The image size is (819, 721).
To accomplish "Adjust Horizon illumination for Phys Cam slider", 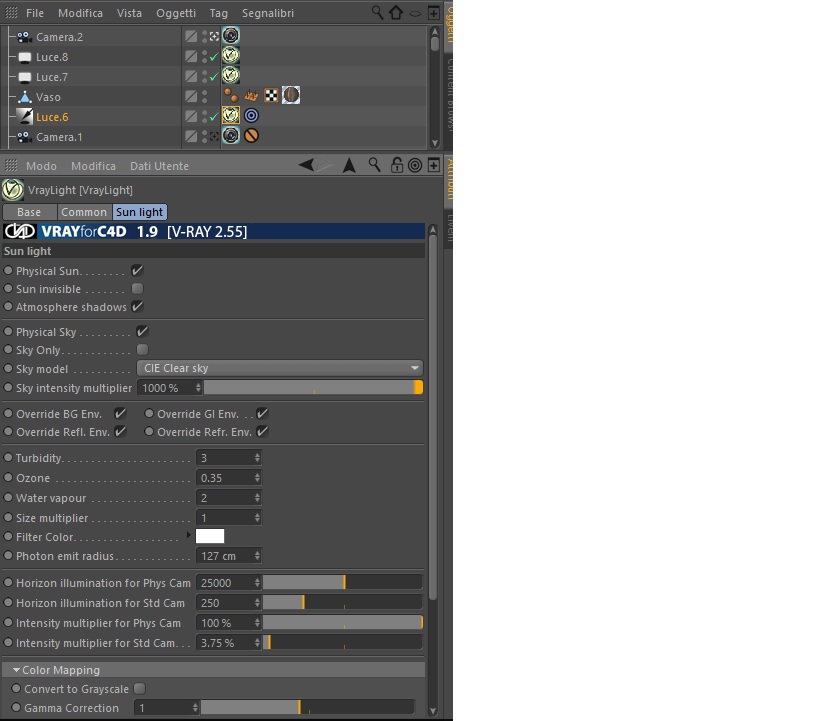I will [342, 582].
